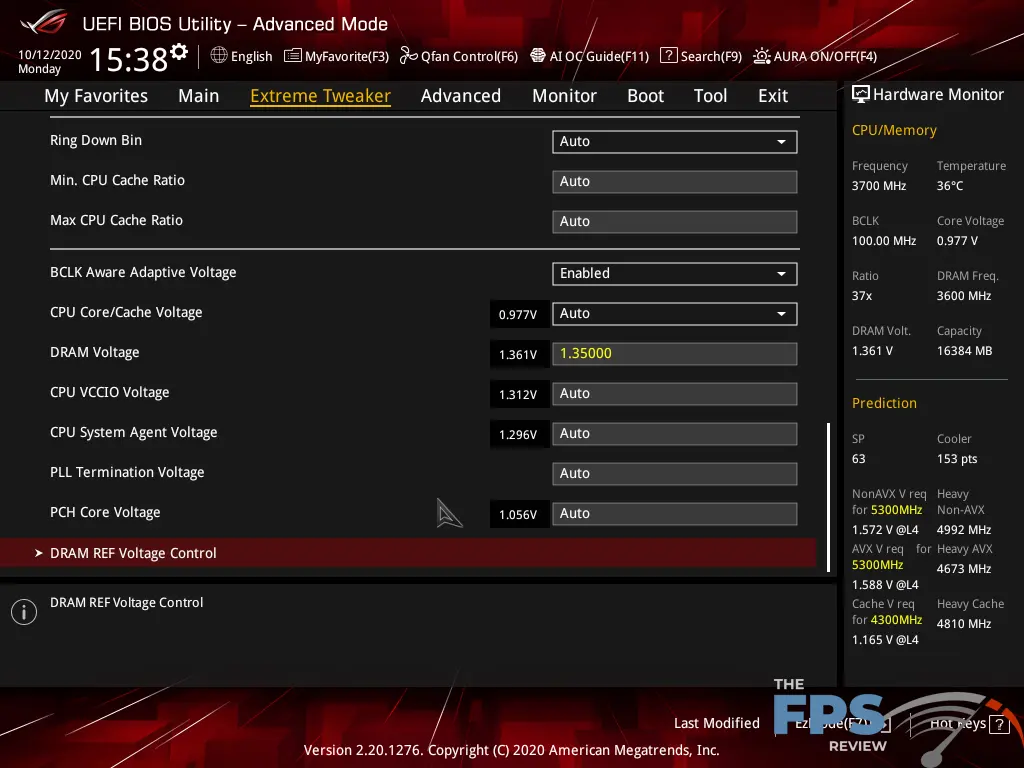Click the CPU/Memory section heading

pyautogui.click(x=894, y=131)
